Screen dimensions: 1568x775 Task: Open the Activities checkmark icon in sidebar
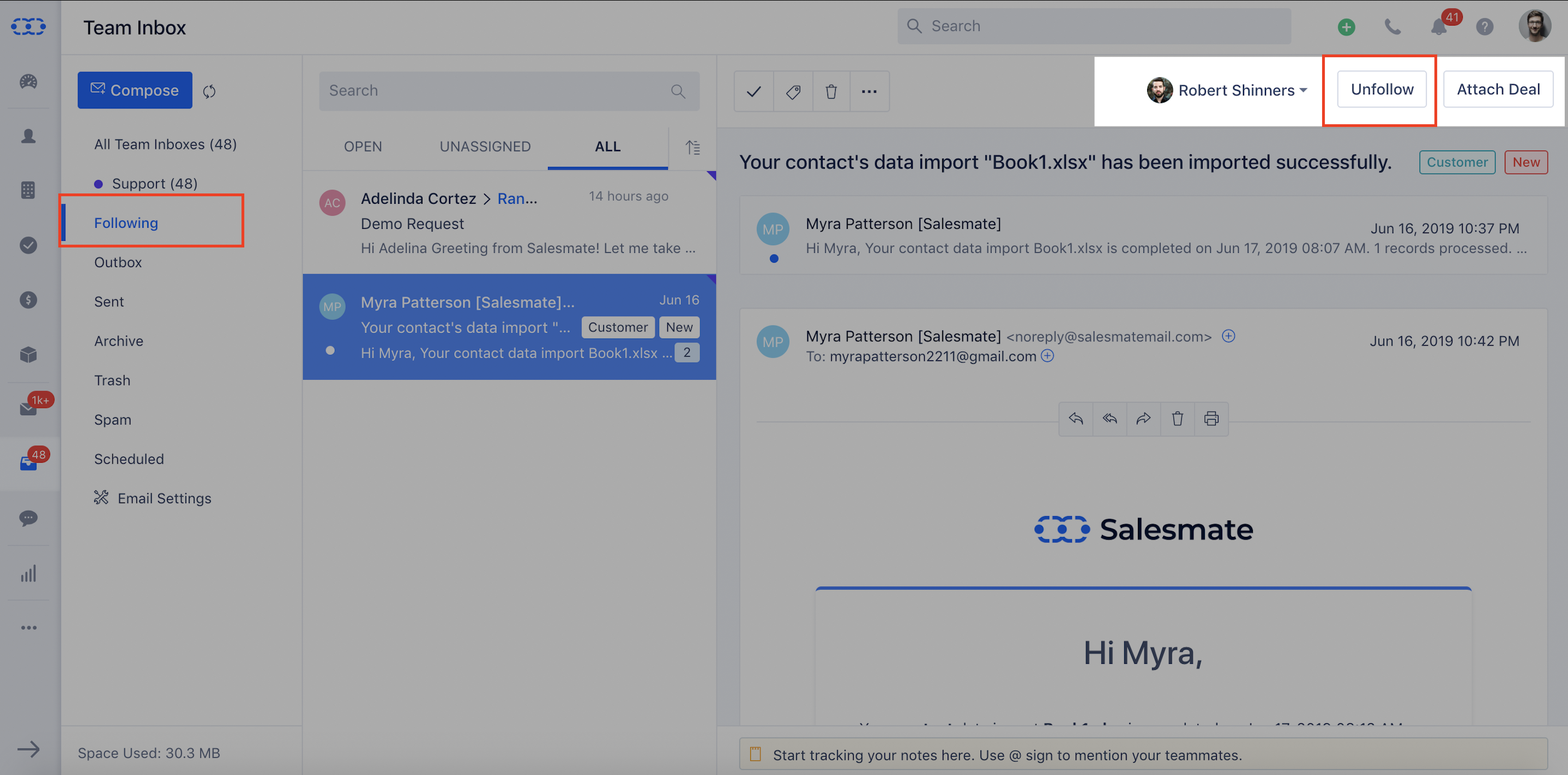click(28, 245)
